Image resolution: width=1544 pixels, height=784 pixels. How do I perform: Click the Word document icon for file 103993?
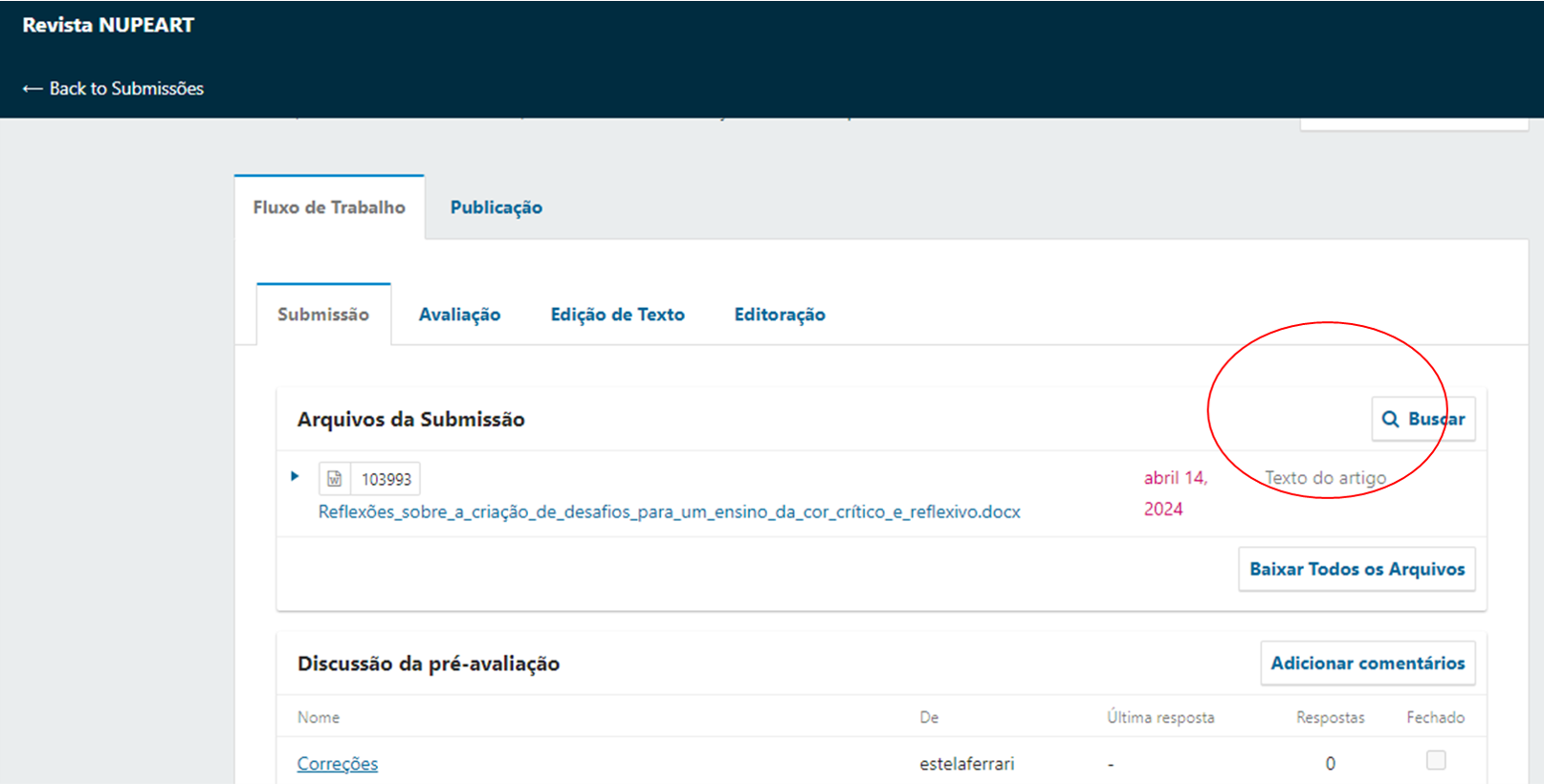[335, 479]
